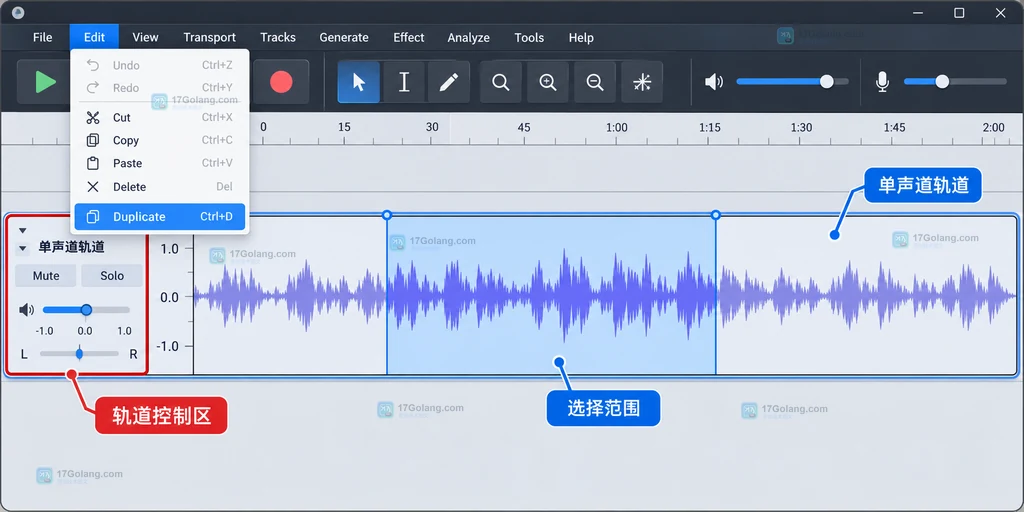Select the pencil Draw tool
1024x512 pixels.
pos(449,82)
